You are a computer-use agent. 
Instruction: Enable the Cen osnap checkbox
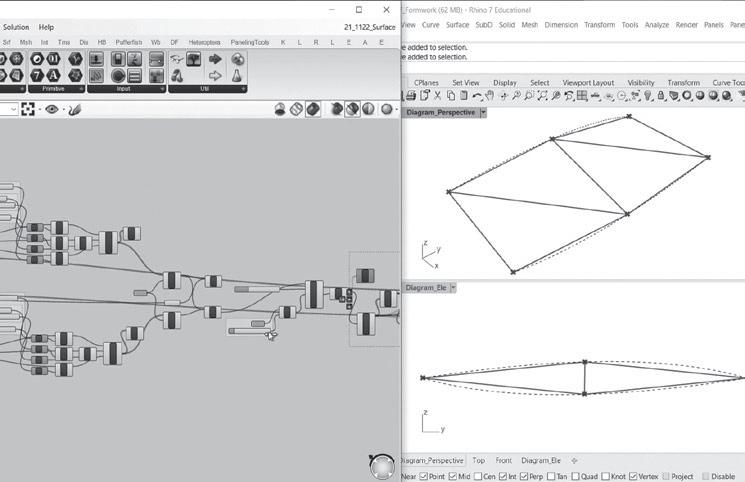click(x=478, y=476)
